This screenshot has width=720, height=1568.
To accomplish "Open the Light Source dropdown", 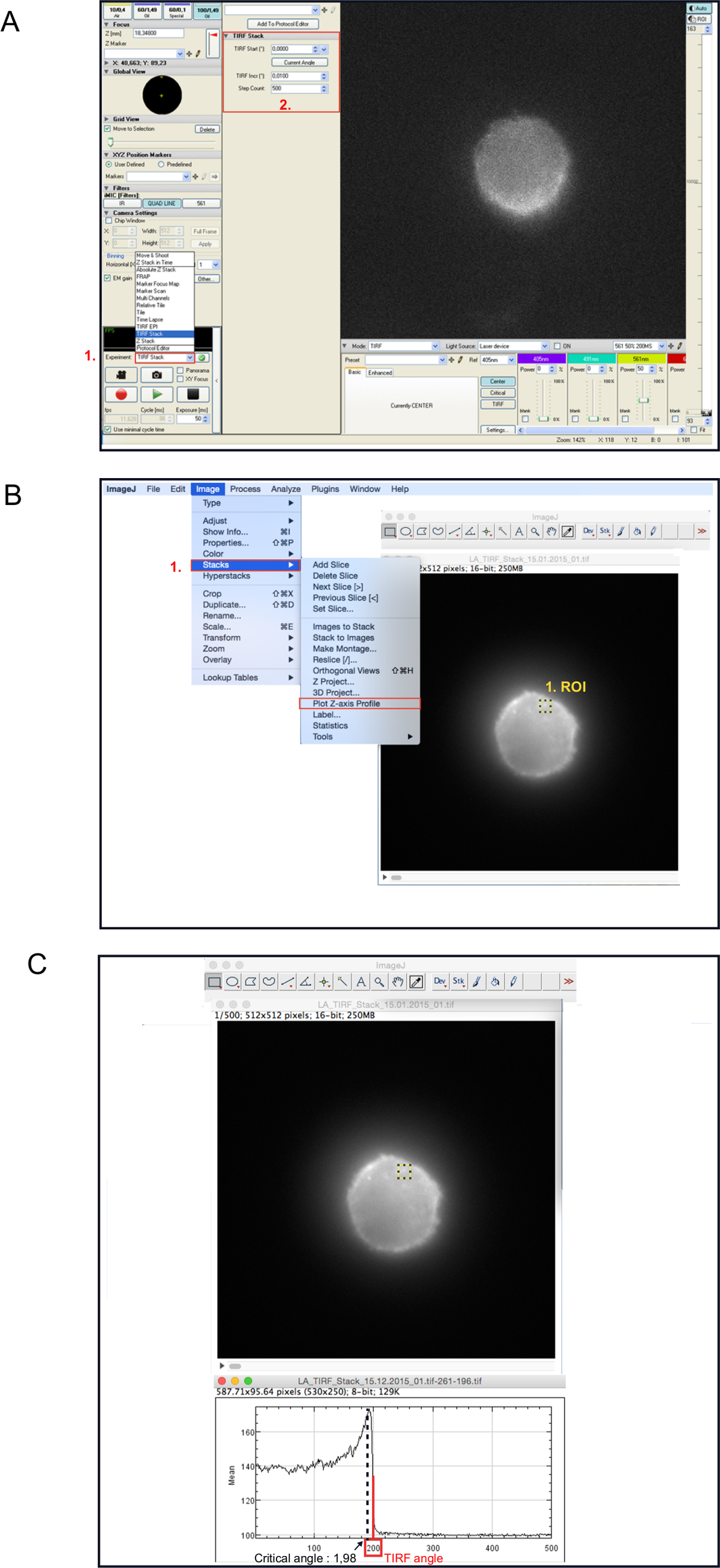I will point(513,346).
